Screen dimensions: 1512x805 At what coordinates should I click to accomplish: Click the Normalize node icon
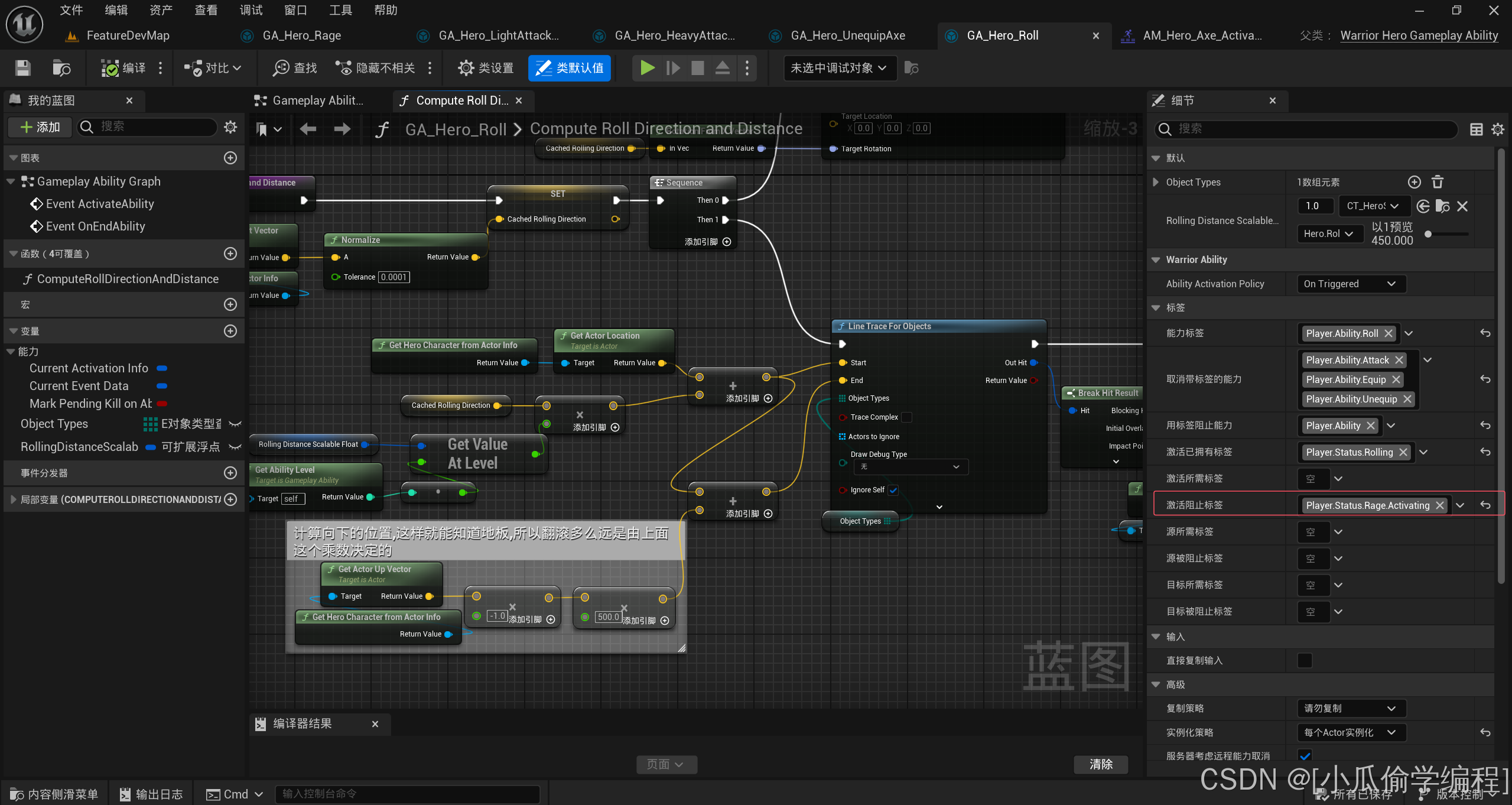pos(335,239)
